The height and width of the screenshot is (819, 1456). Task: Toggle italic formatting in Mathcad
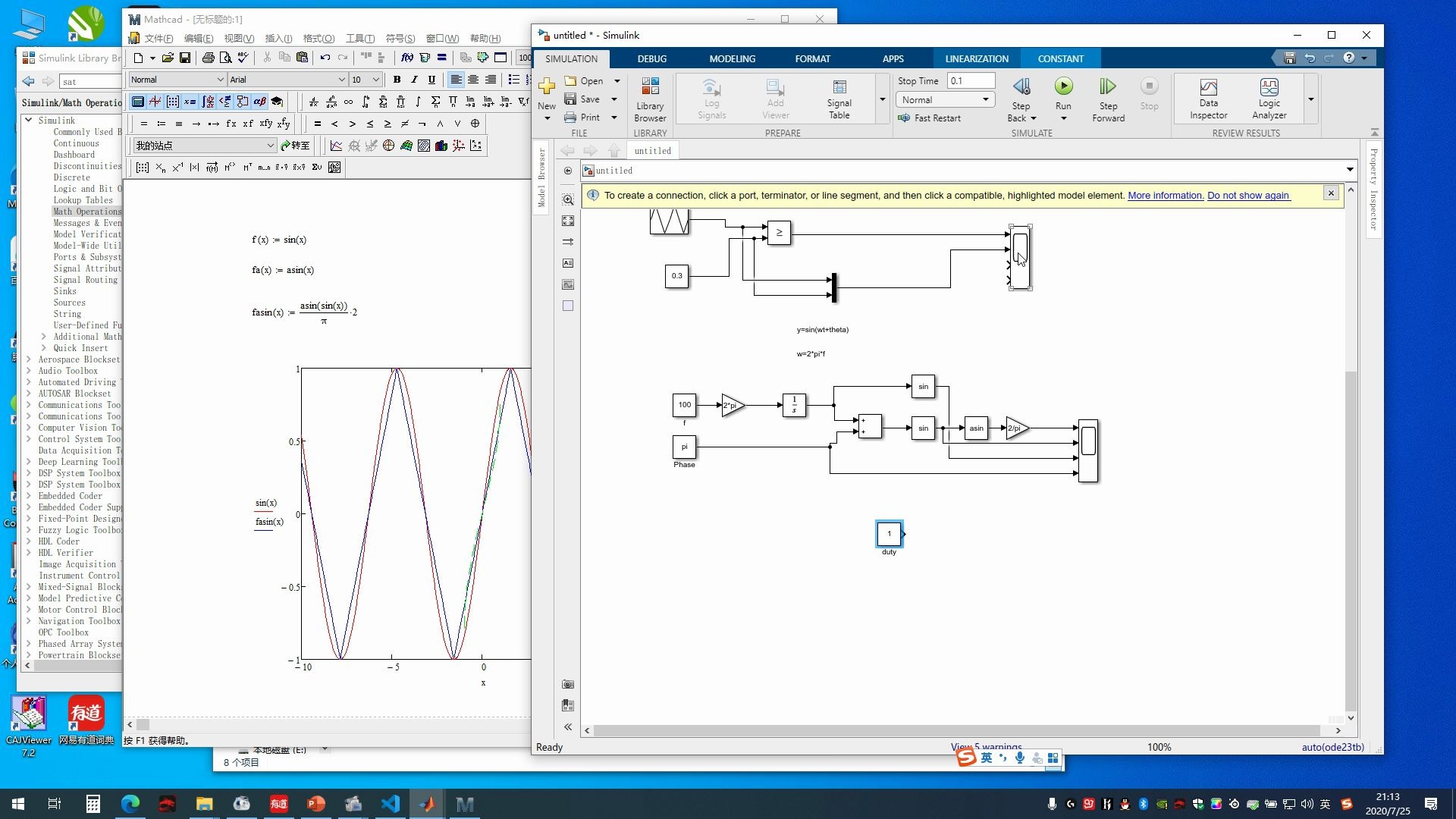pos(414,80)
